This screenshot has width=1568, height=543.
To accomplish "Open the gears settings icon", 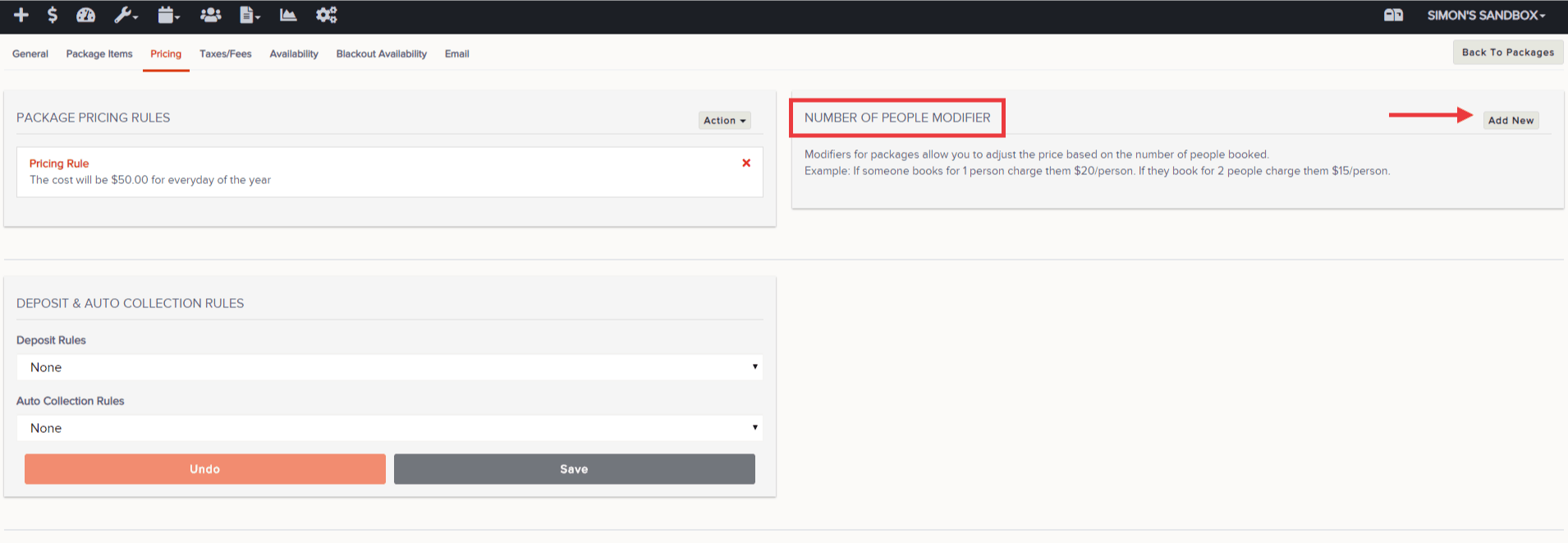I will 327,15.
